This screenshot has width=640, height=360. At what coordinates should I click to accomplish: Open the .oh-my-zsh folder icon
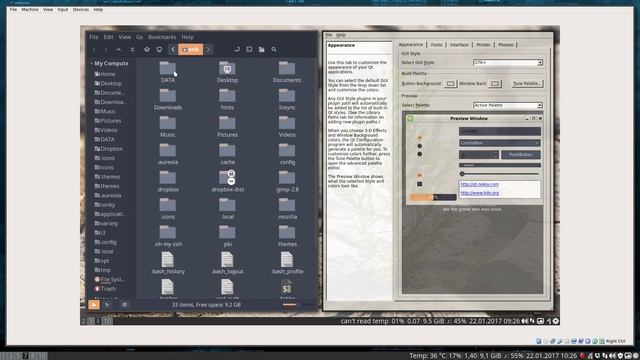coord(168,232)
